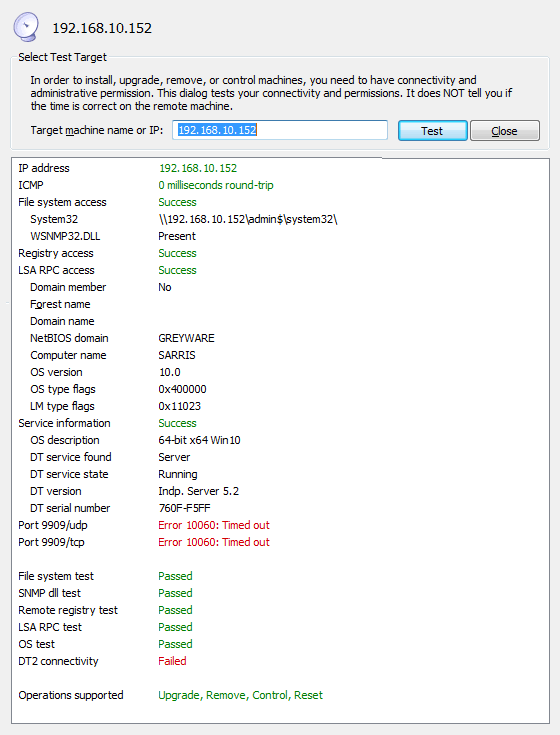Image resolution: width=560 pixels, height=735 pixels.
Task: Click the File system test 'Passed' result
Action: [175, 576]
